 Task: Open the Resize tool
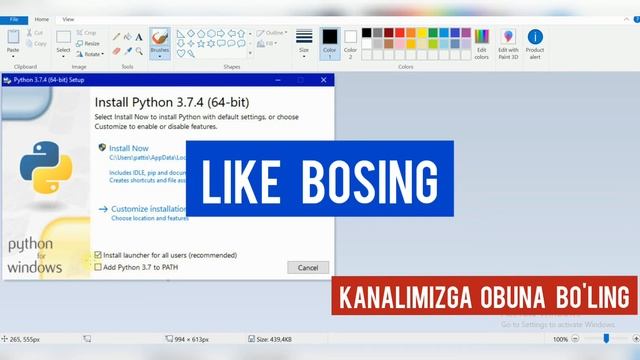pyautogui.click(x=88, y=43)
